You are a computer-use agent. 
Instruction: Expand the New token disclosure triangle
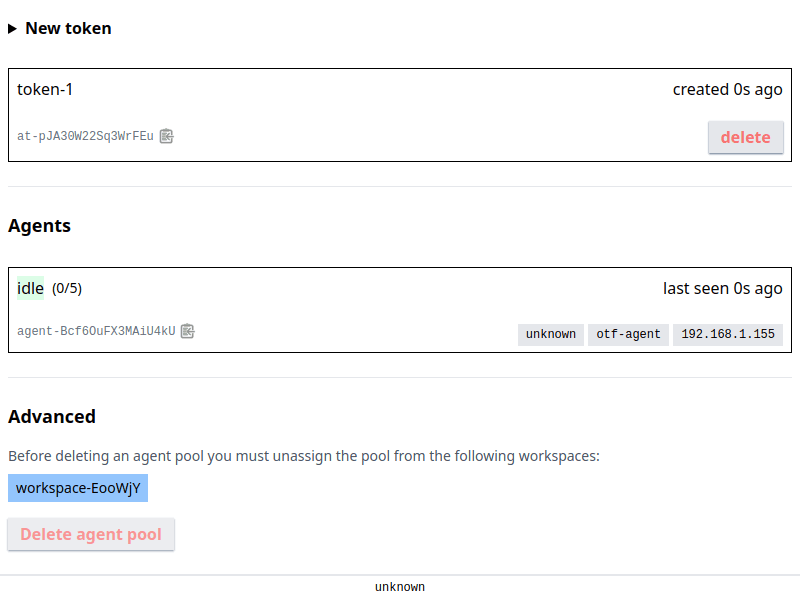(x=12, y=29)
